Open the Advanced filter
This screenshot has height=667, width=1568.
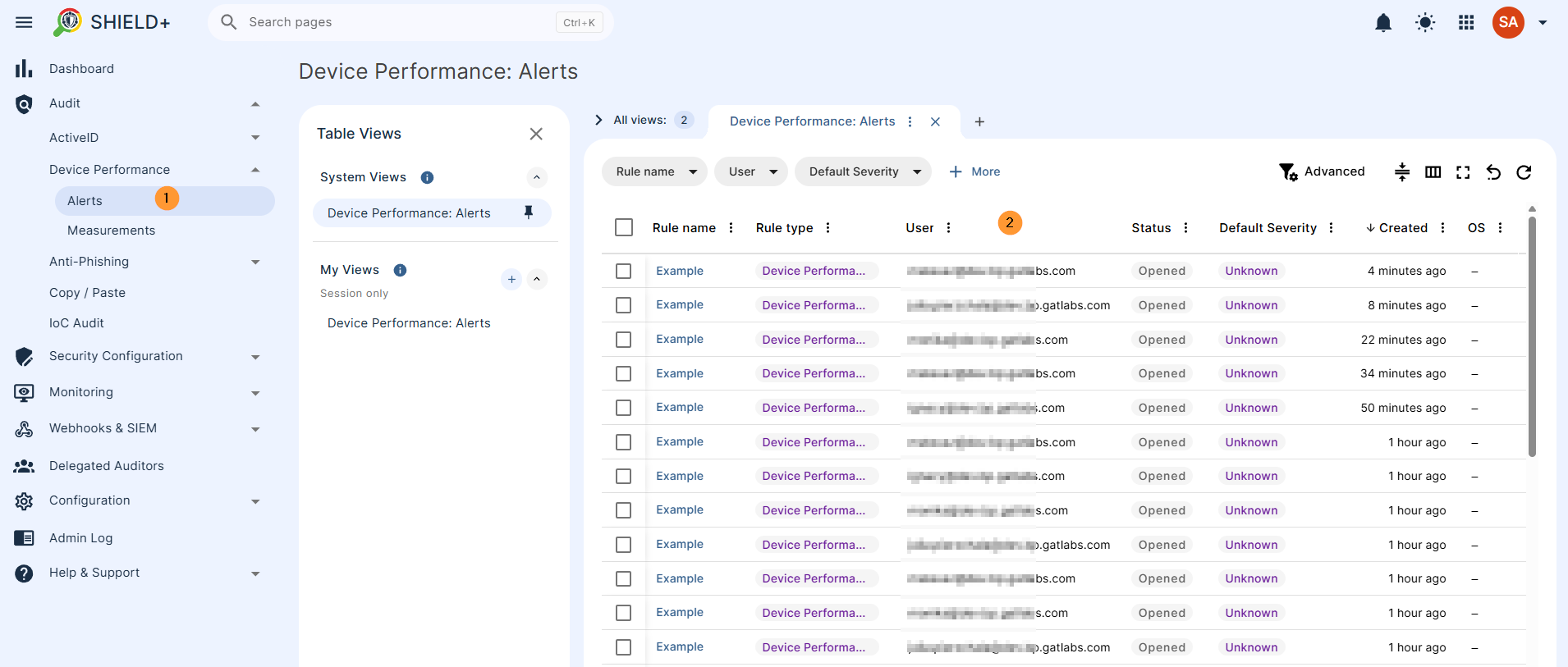click(x=1322, y=171)
